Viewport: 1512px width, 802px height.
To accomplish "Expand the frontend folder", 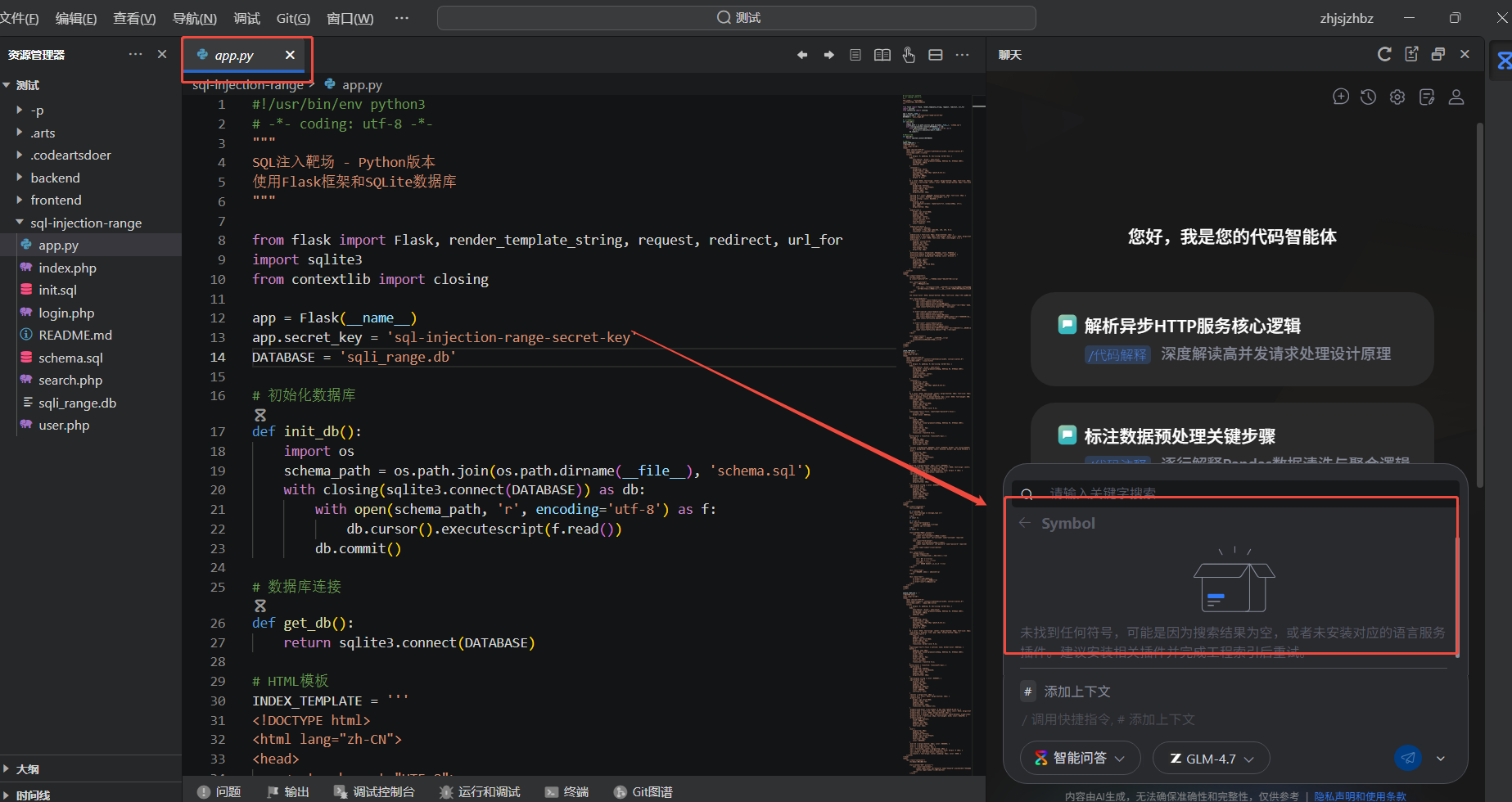I will coord(20,200).
